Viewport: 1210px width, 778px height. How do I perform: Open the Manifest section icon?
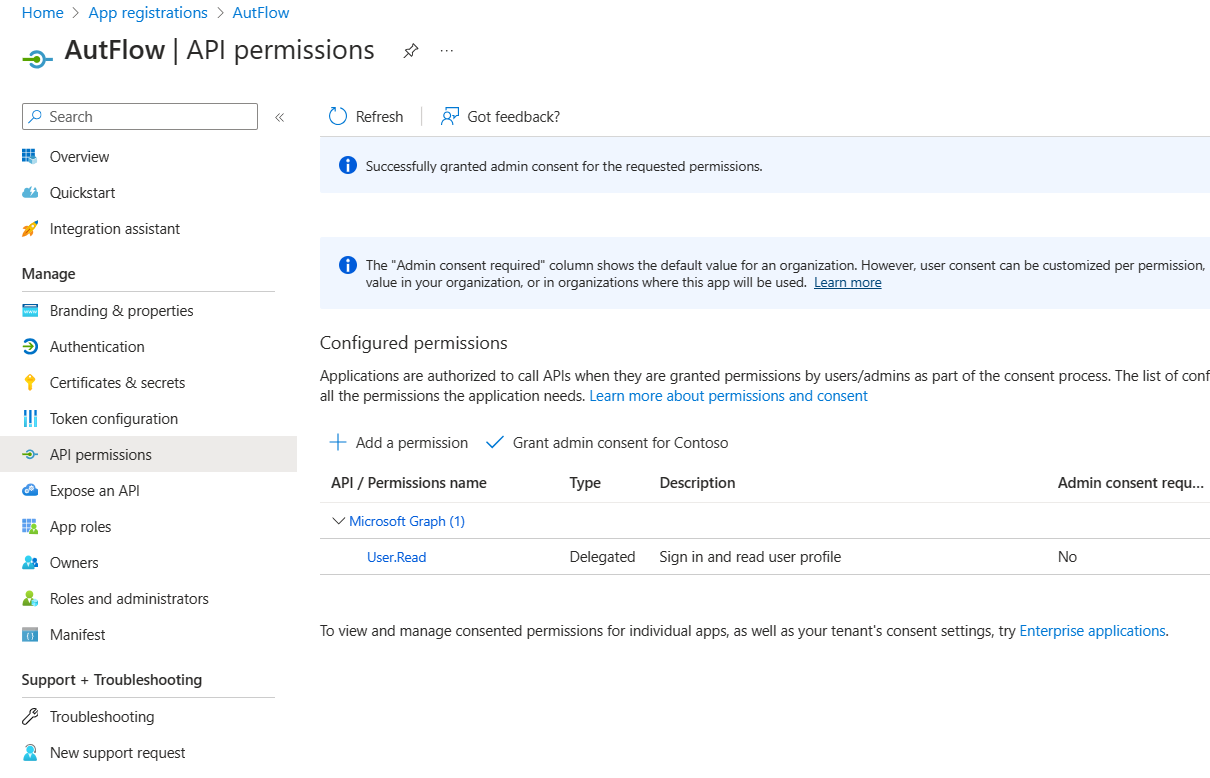(32, 634)
